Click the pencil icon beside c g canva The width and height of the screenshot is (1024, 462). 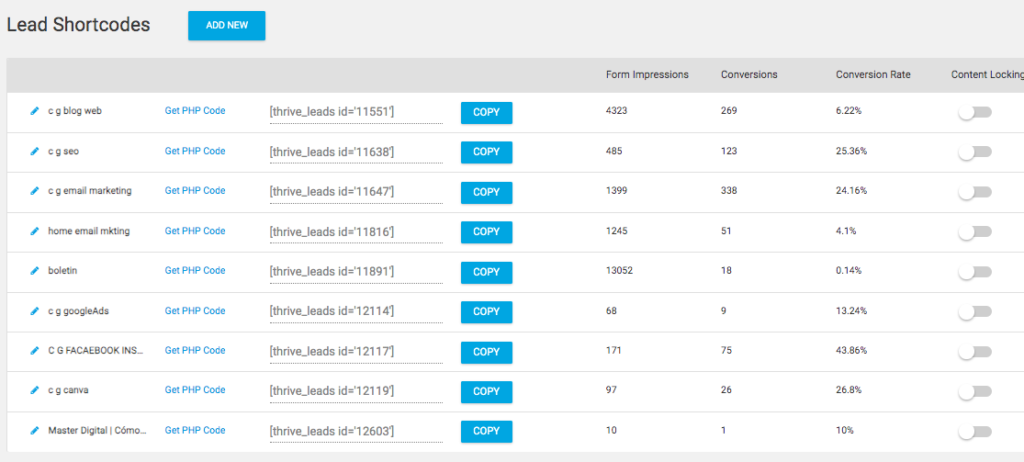coord(35,391)
